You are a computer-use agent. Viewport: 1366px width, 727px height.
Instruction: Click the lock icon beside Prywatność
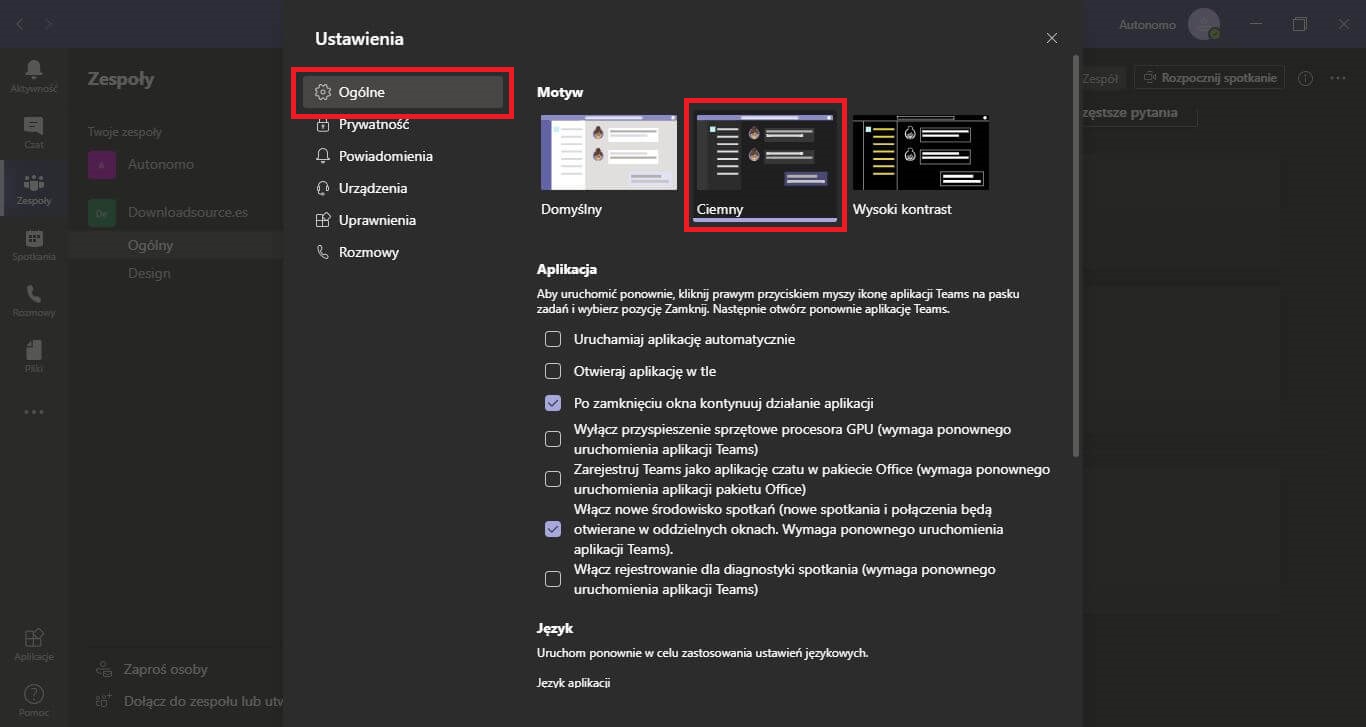pos(322,124)
